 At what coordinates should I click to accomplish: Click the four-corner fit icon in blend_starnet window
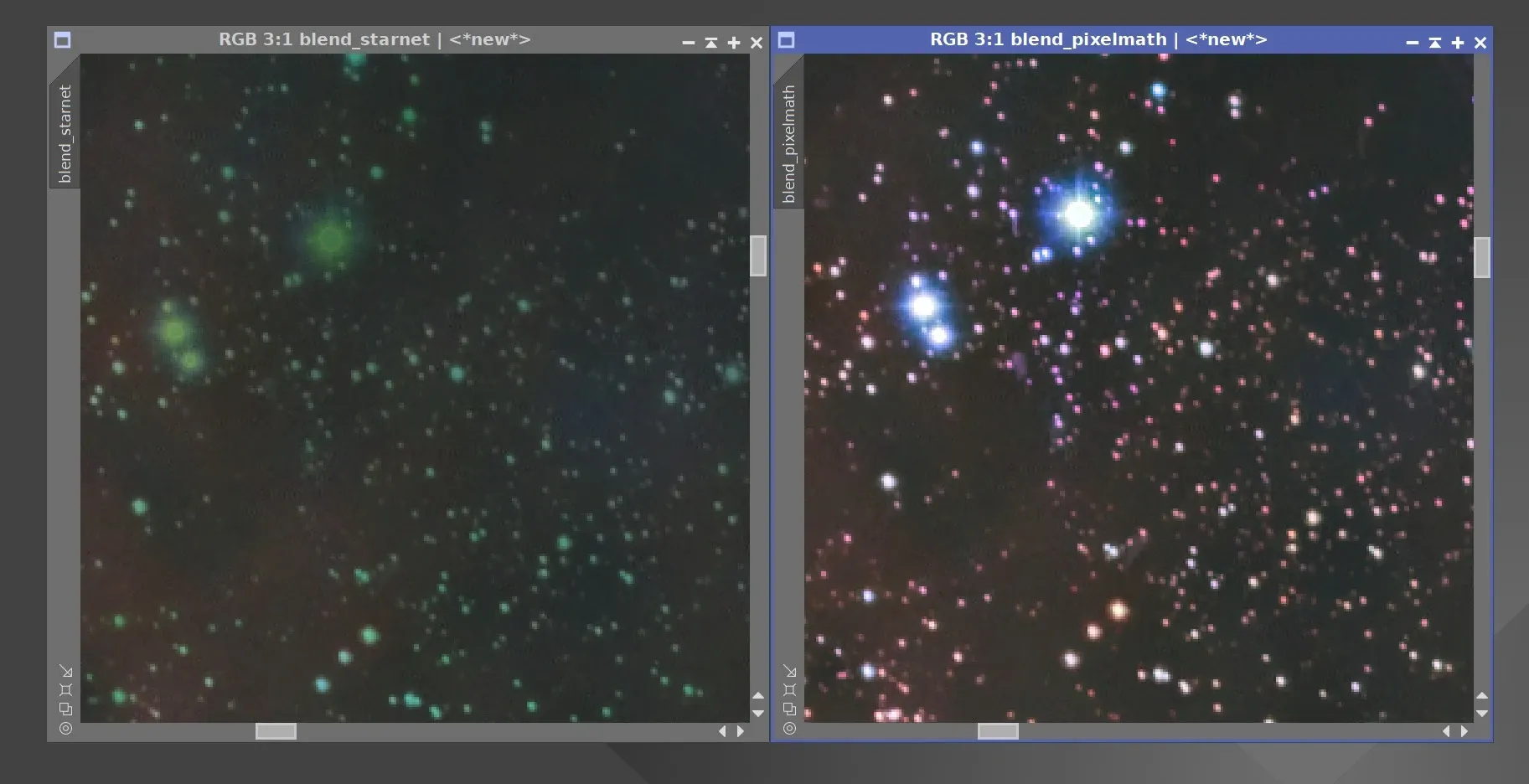[66, 690]
